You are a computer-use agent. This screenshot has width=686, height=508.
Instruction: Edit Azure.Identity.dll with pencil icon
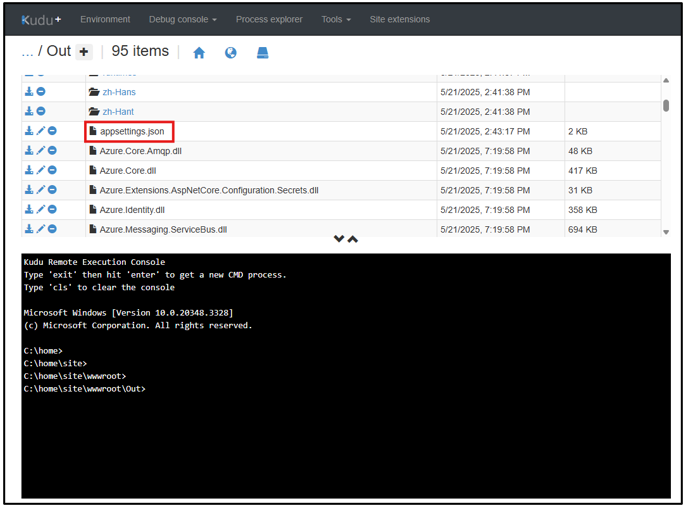[41, 209]
